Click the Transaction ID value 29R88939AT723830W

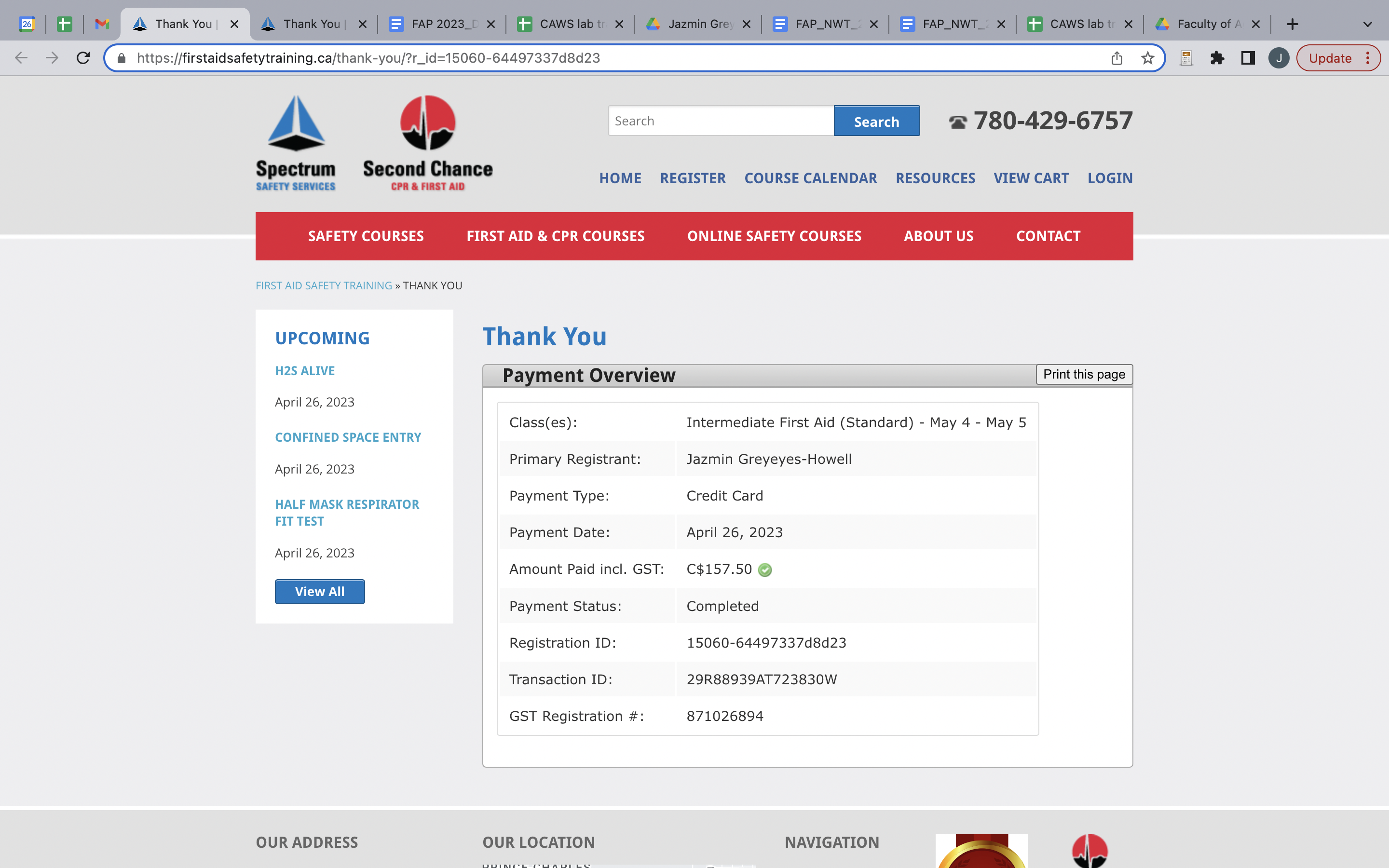[x=762, y=679]
